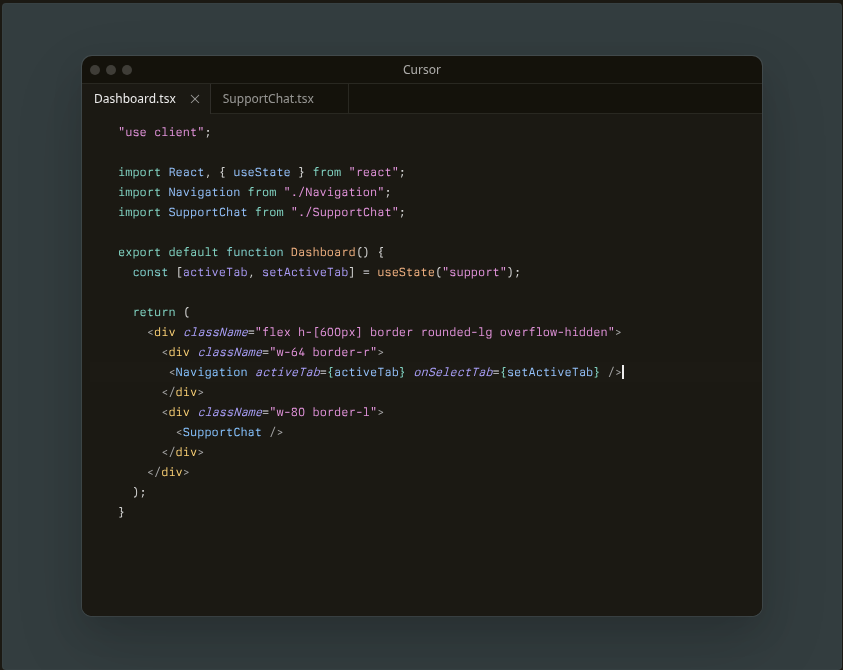Click the red traffic light button
The height and width of the screenshot is (670, 843).
[x=95, y=69]
